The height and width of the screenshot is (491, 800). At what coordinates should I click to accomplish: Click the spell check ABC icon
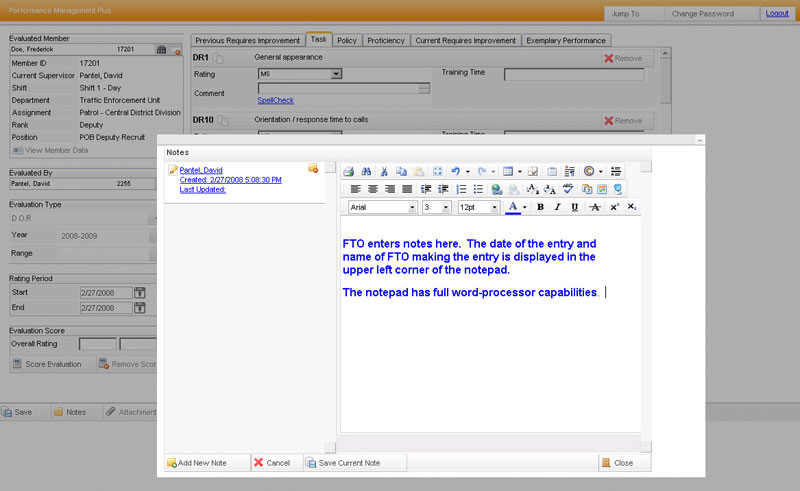click(x=567, y=189)
